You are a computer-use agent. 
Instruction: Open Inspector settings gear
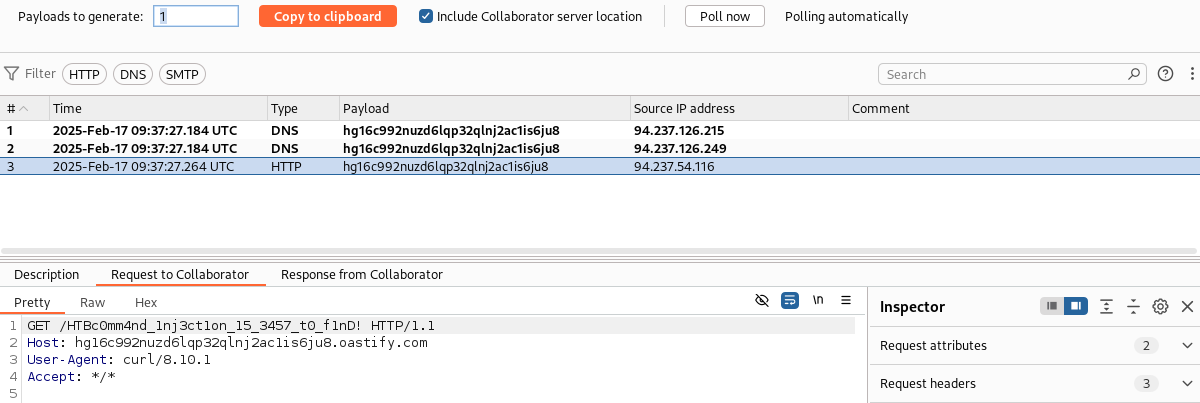pyautogui.click(x=1160, y=307)
